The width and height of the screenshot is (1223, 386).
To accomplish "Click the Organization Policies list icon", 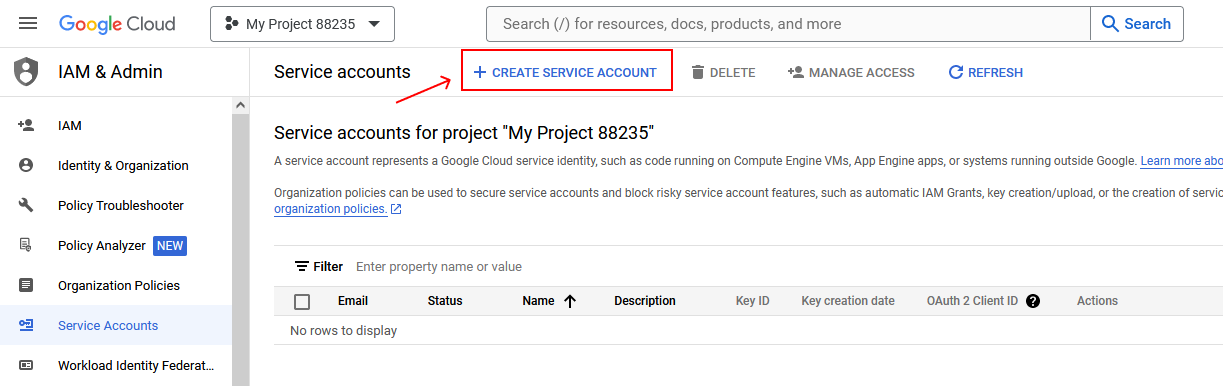I will pyautogui.click(x=26, y=286).
